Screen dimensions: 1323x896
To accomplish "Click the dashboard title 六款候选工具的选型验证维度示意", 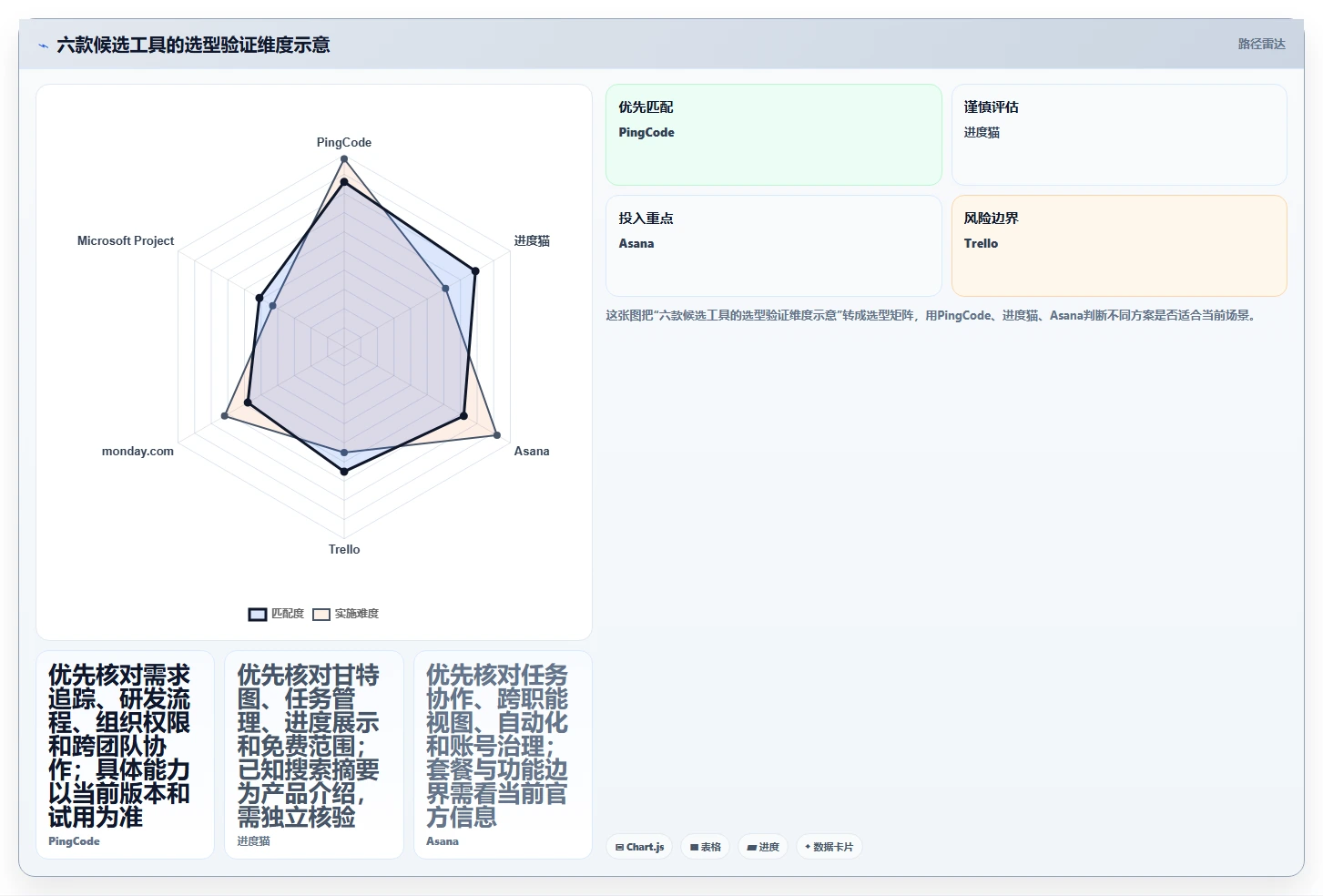I will pos(193,45).
